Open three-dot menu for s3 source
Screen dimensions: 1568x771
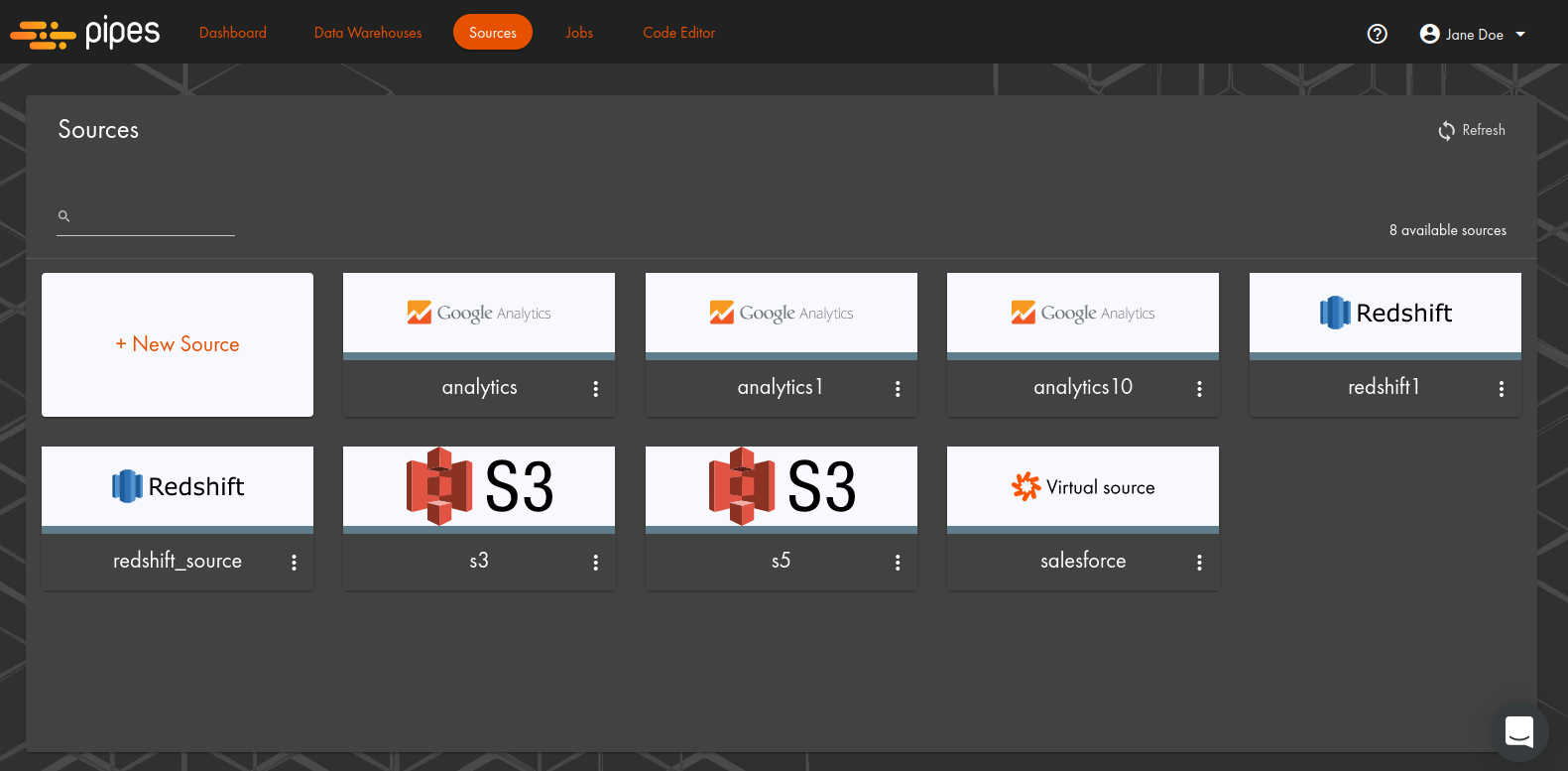(x=596, y=563)
